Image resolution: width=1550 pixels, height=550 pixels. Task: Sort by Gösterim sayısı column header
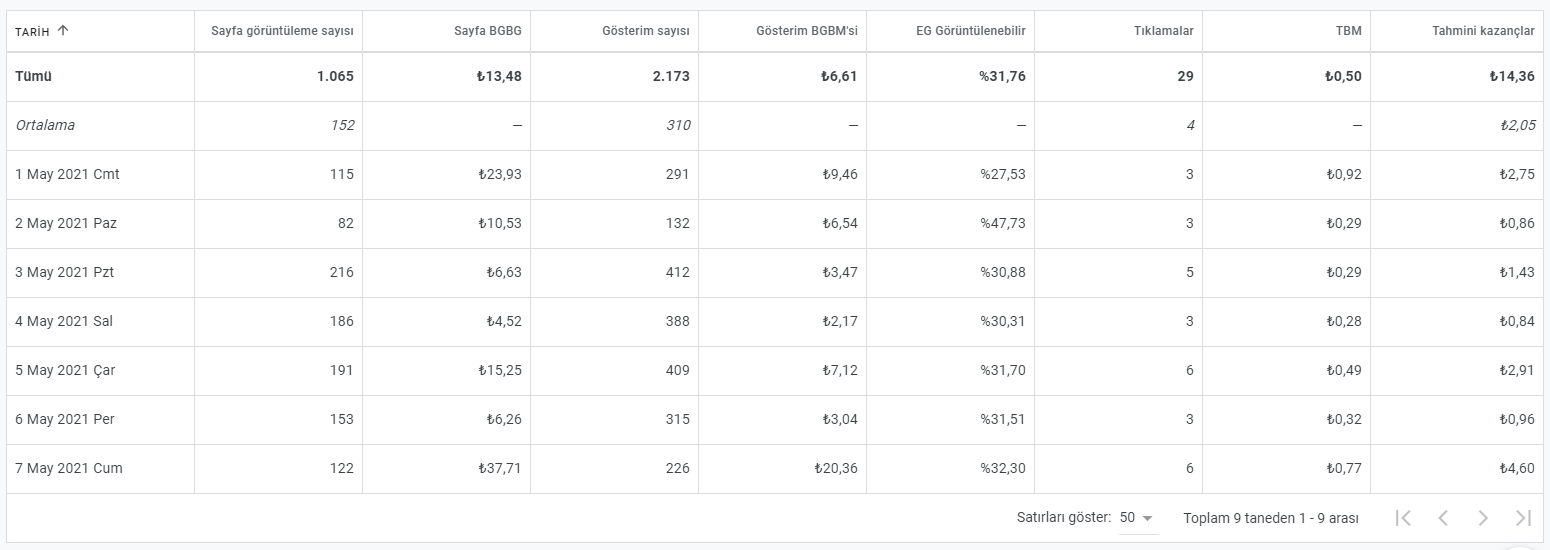pyautogui.click(x=645, y=31)
